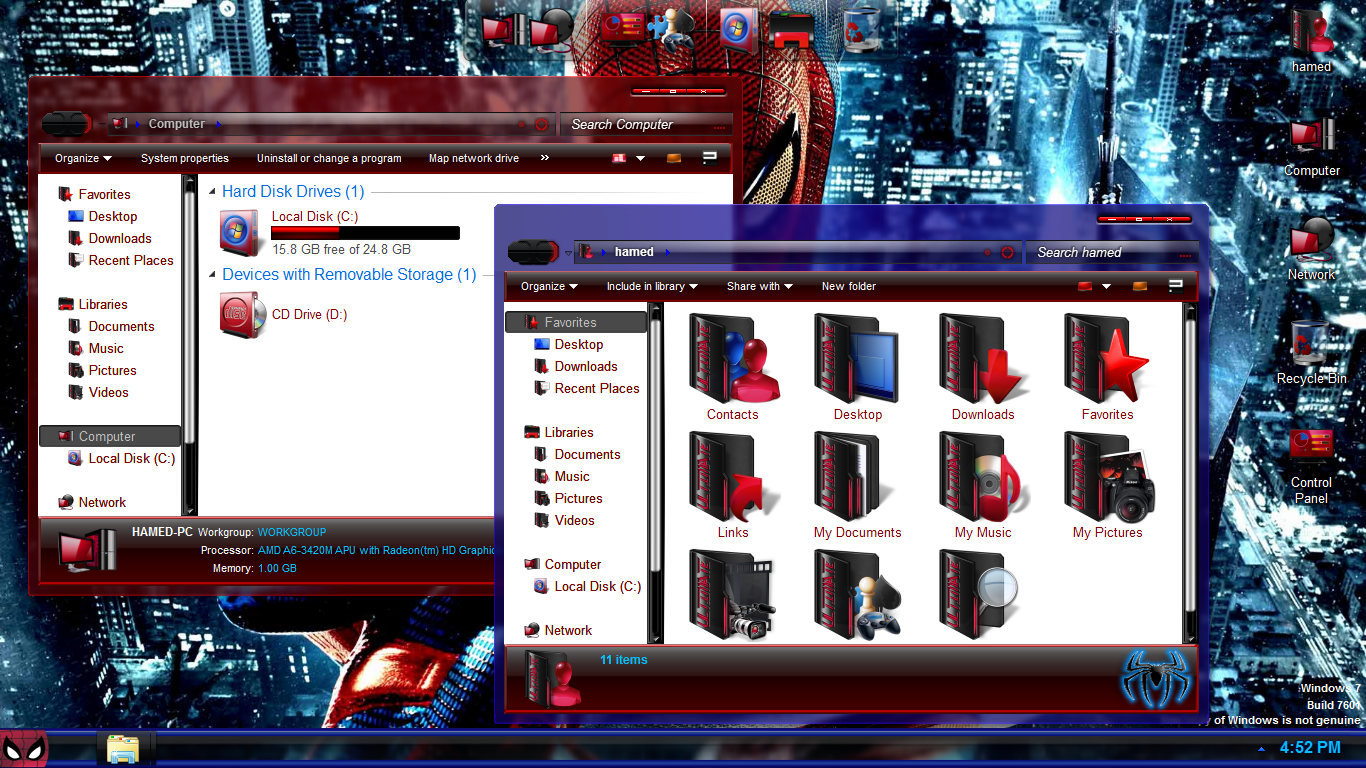This screenshot has height=768, width=1366.
Task: Collapse the Hard Disk Drives group
Action: point(212,192)
